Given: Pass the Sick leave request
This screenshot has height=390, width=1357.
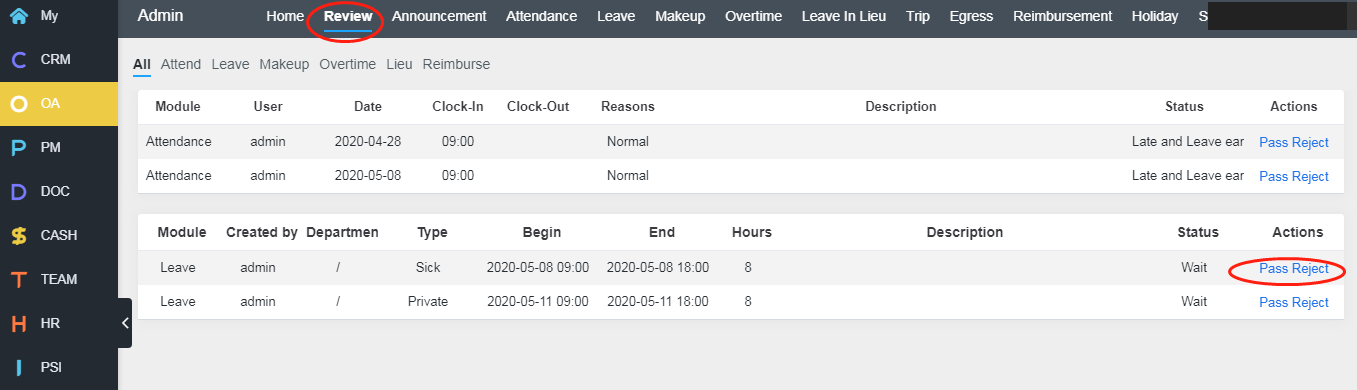Looking at the screenshot, I should point(1273,268).
